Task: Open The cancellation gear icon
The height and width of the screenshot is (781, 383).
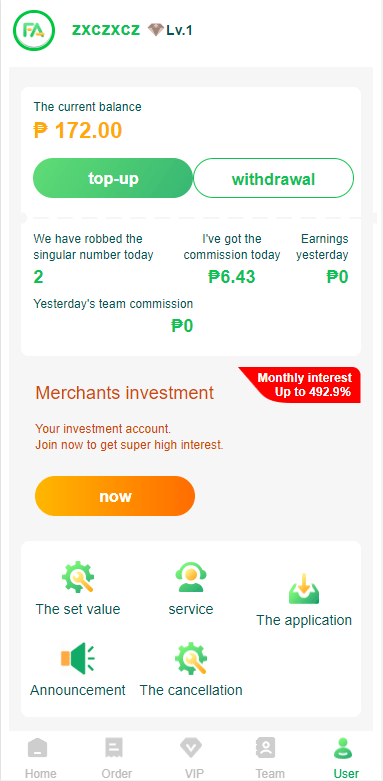Action: pos(191,657)
